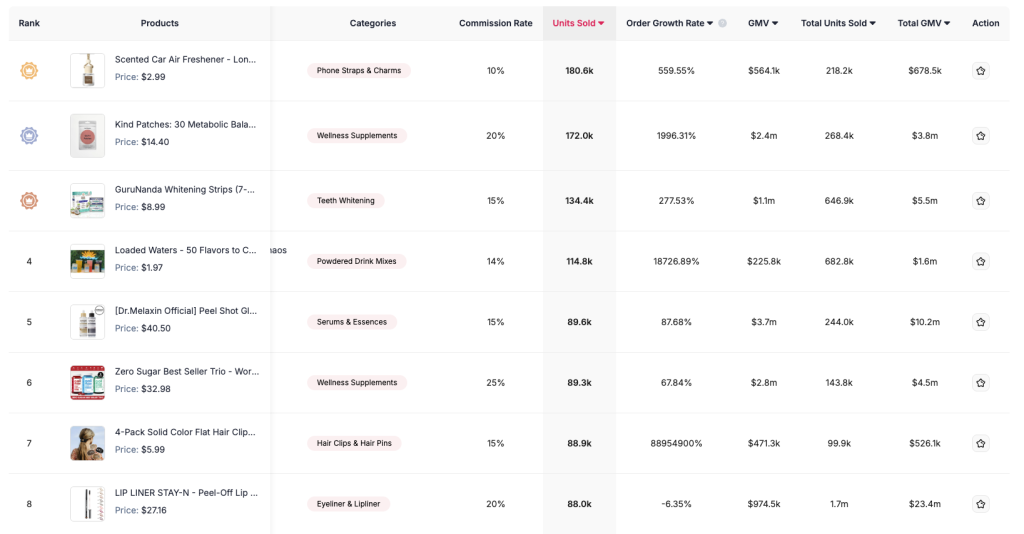
Task: Click the Teeth Whitening category tag
Action: (x=346, y=201)
